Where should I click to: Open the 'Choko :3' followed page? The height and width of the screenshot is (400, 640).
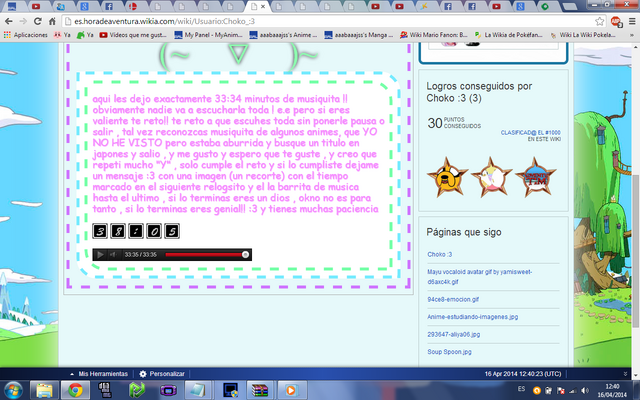pos(440,254)
